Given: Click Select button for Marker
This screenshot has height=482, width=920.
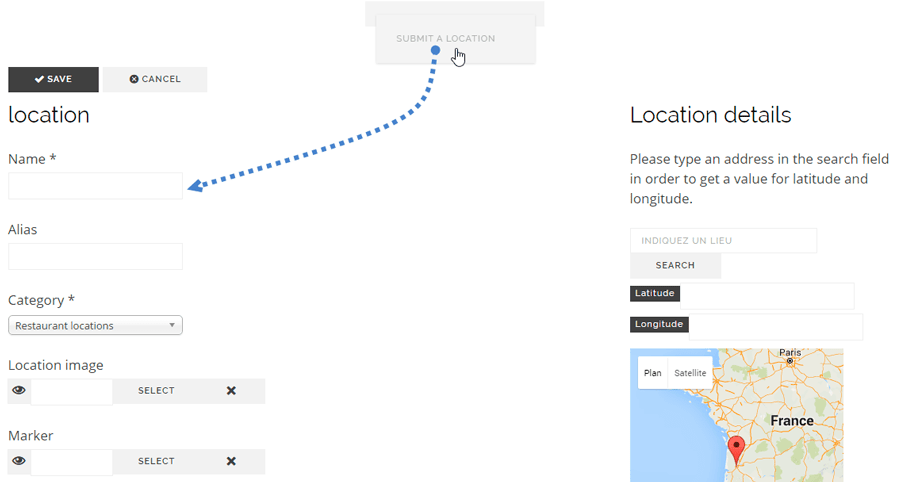Looking at the screenshot, I should (156, 461).
